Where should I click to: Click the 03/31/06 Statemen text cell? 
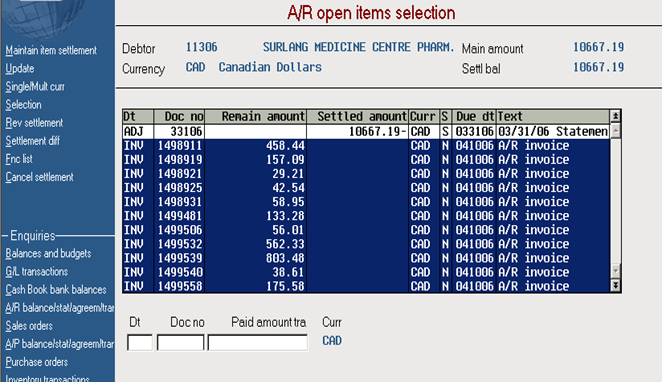(553, 132)
